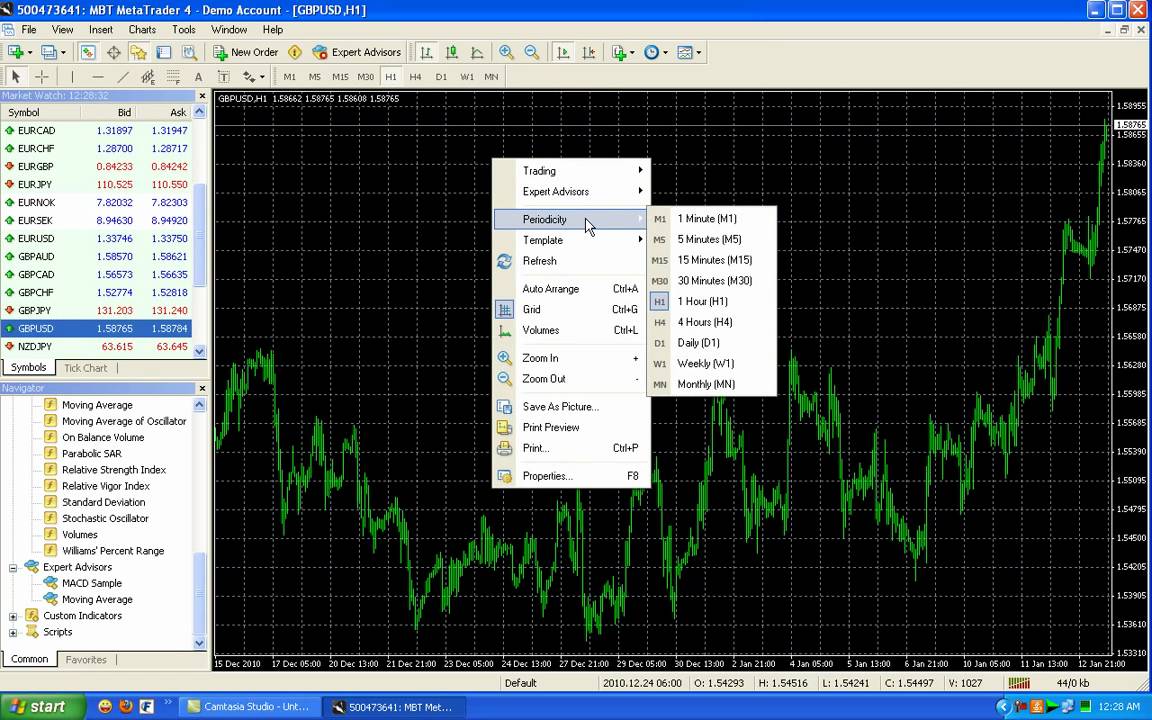
Task: Open the Trading submenu in context menu
Action: (x=571, y=170)
